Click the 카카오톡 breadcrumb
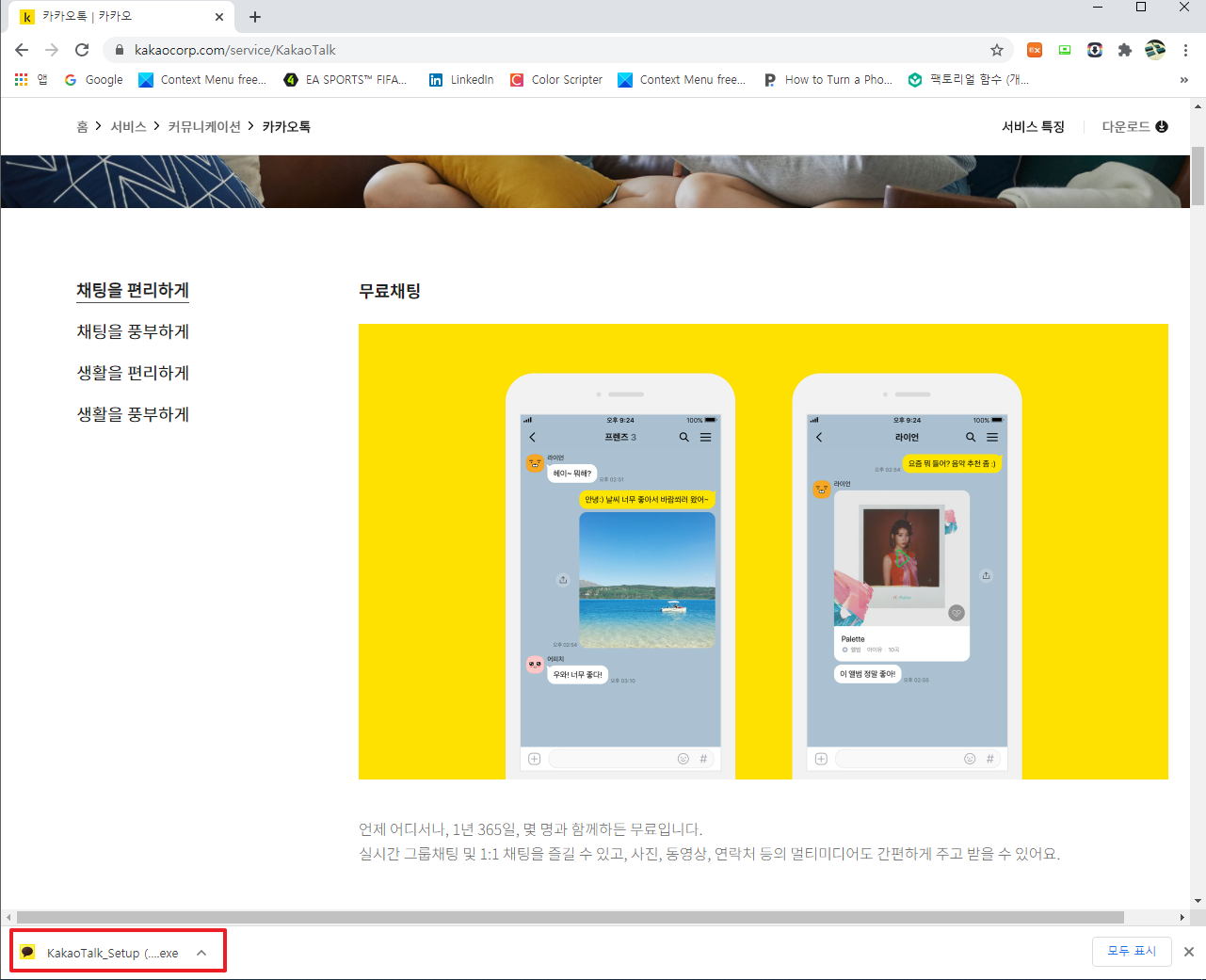Image resolution: width=1206 pixels, height=980 pixels. point(286,126)
